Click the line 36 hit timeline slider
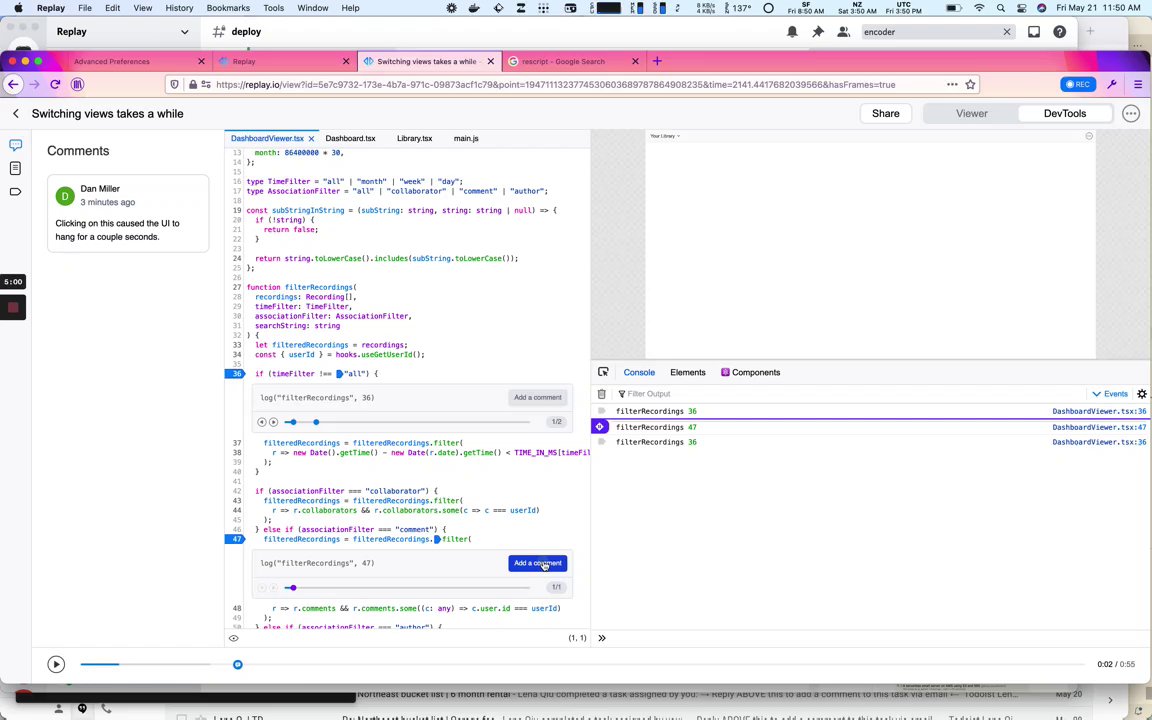 click(x=408, y=422)
